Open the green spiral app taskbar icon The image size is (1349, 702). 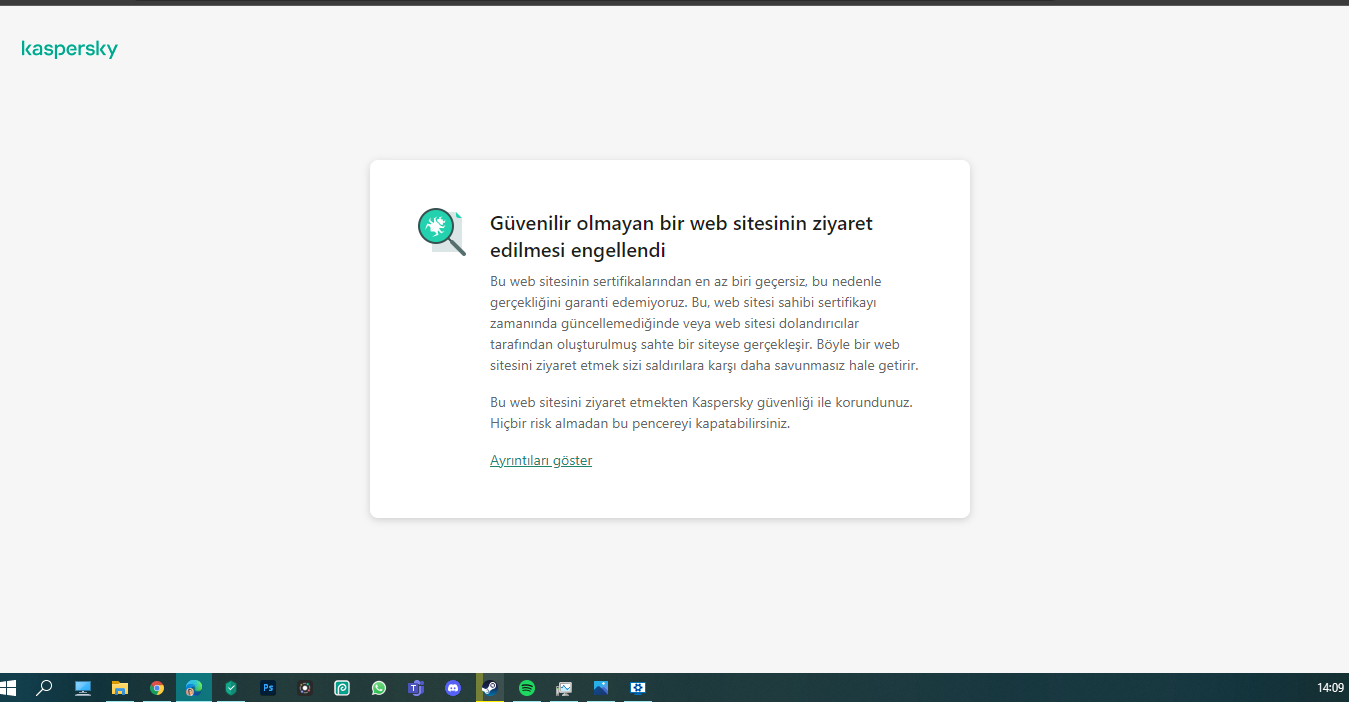coord(342,688)
